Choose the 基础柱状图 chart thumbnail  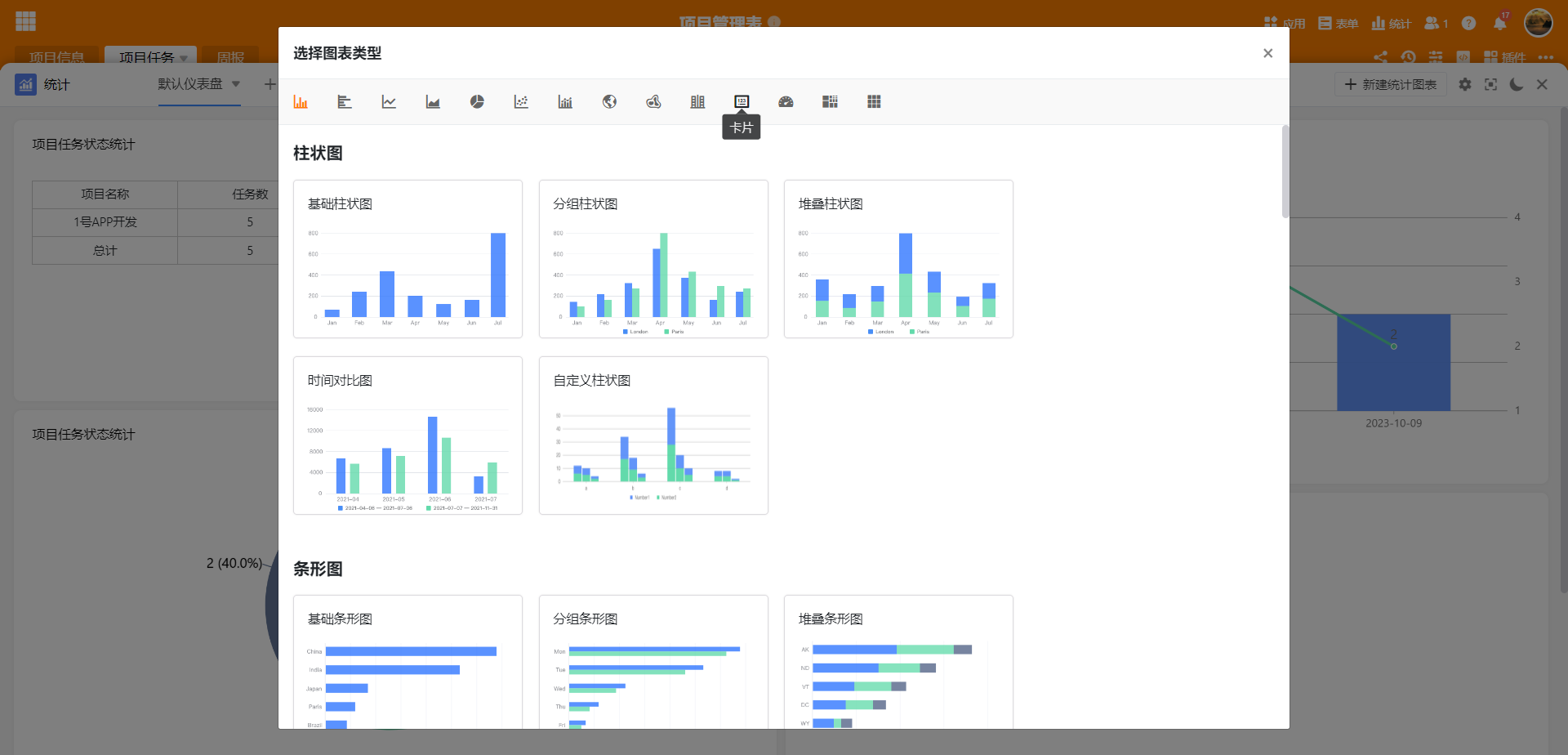click(408, 259)
